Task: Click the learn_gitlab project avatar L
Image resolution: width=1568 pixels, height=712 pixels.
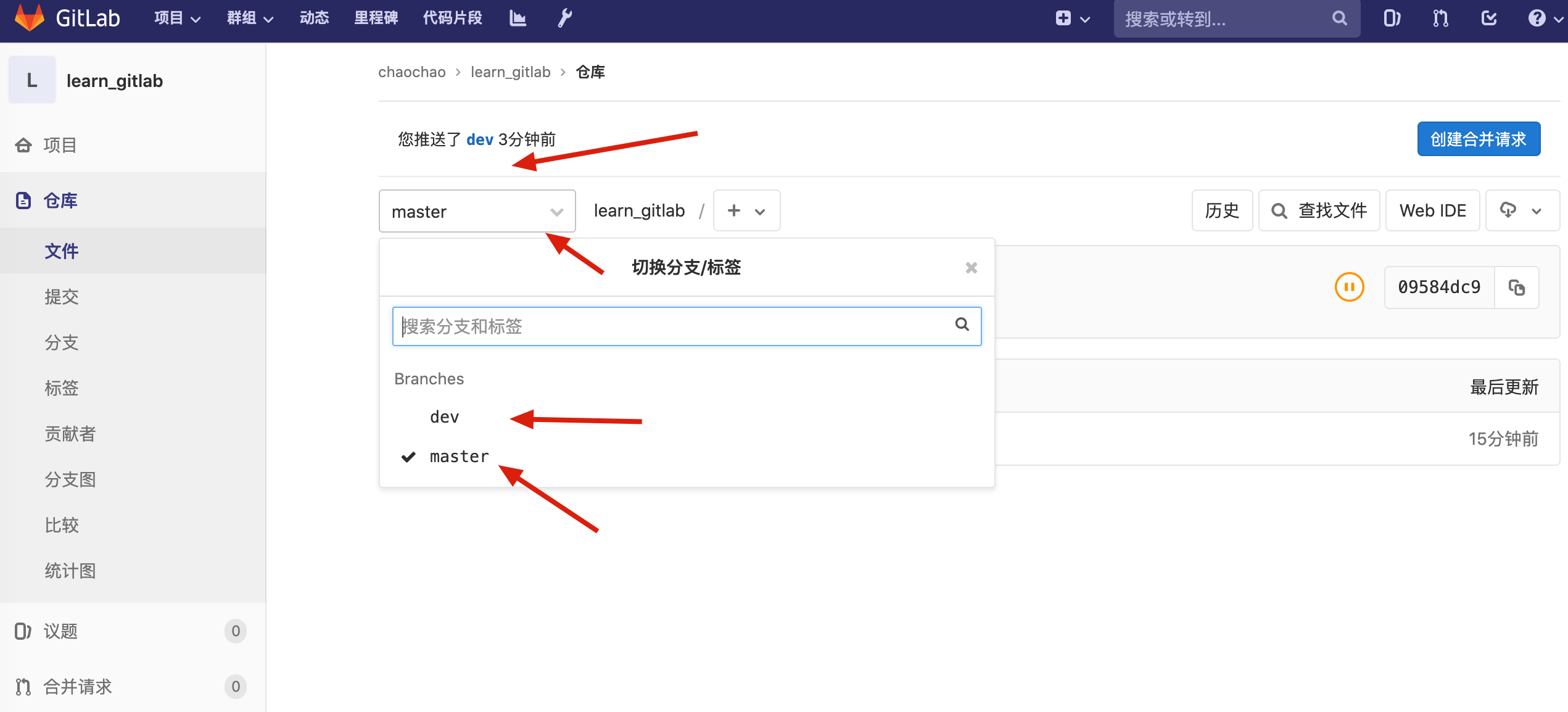Action: click(32, 80)
